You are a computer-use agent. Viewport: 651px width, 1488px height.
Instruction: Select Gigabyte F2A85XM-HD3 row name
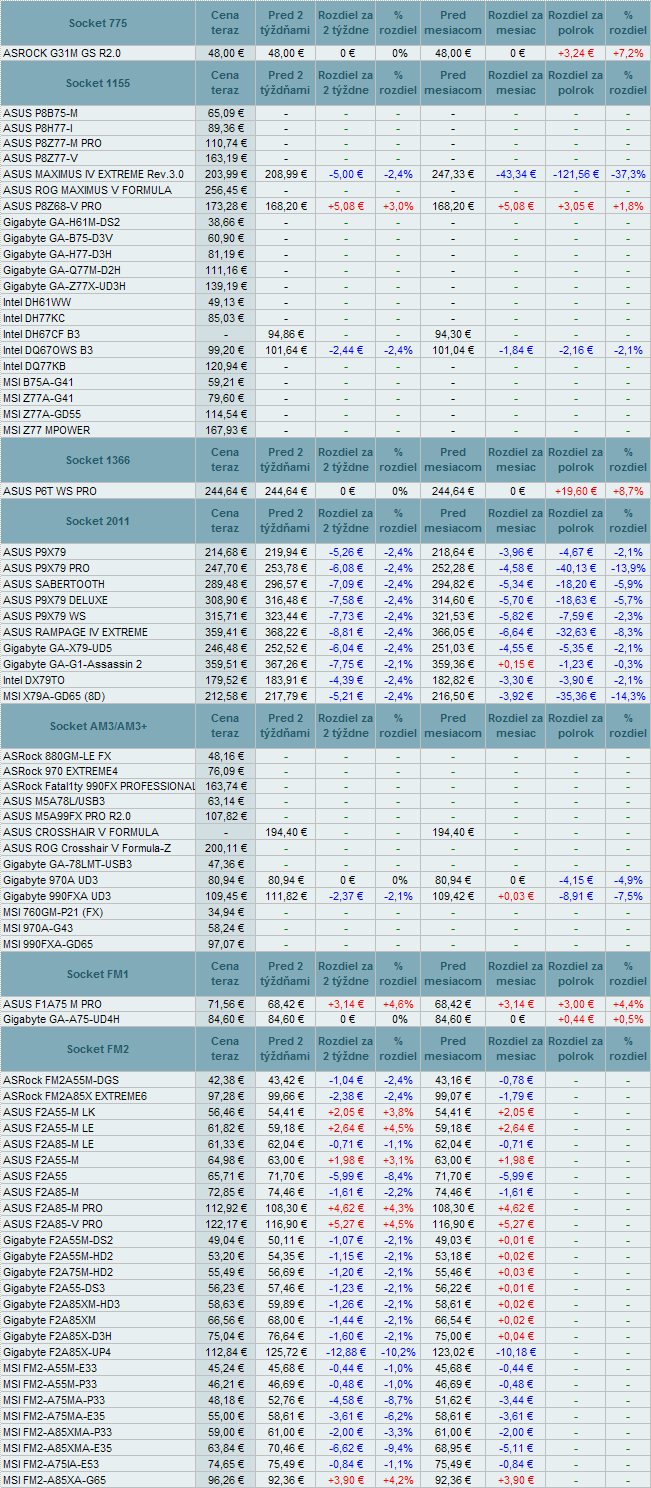62,1303
